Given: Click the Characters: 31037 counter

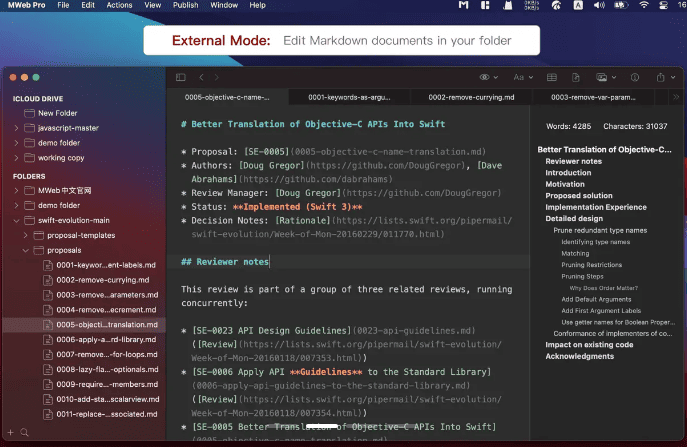Looking at the screenshot, I should [635, 126].
